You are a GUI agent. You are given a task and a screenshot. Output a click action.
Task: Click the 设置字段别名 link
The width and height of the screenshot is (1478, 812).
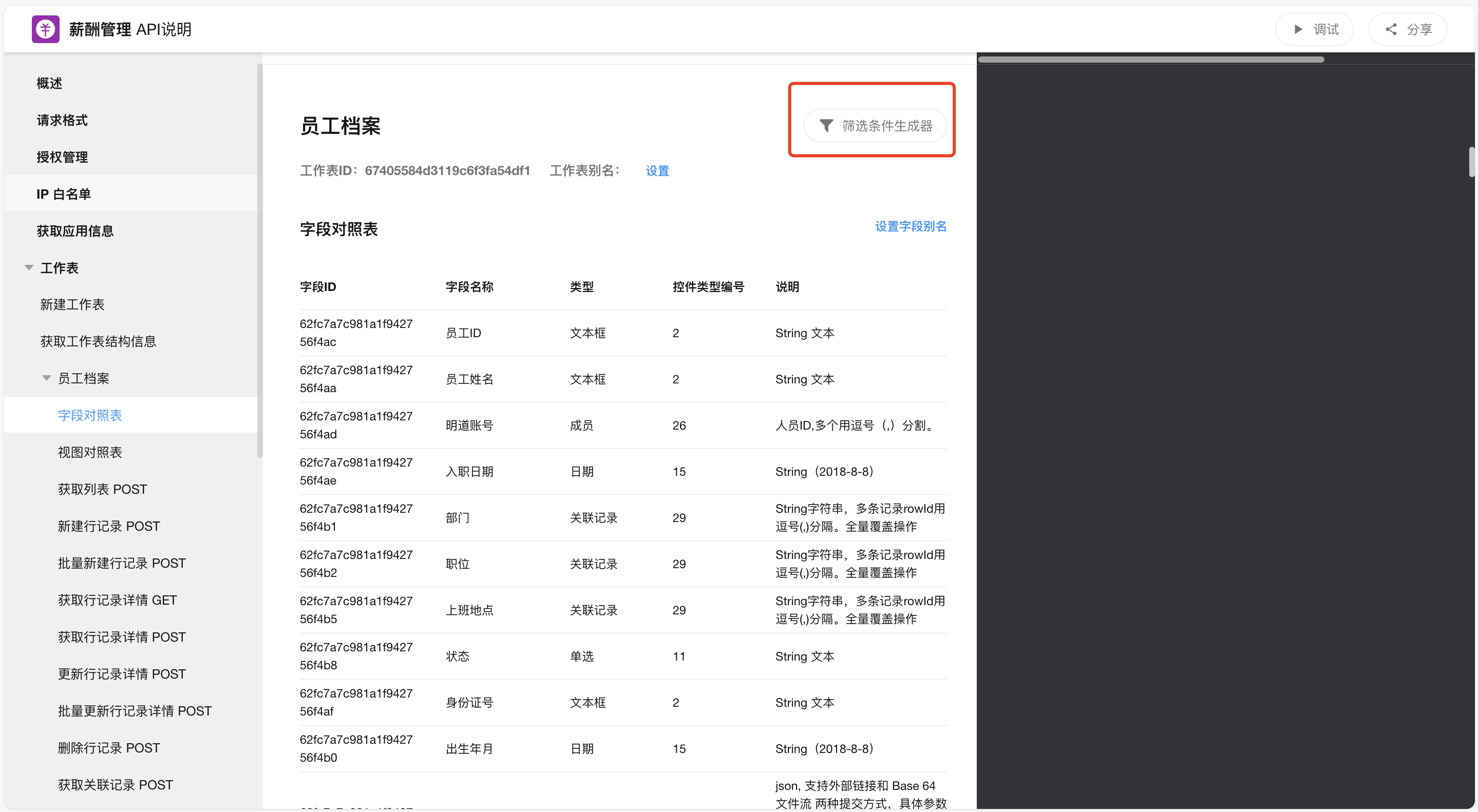point(911,226)
